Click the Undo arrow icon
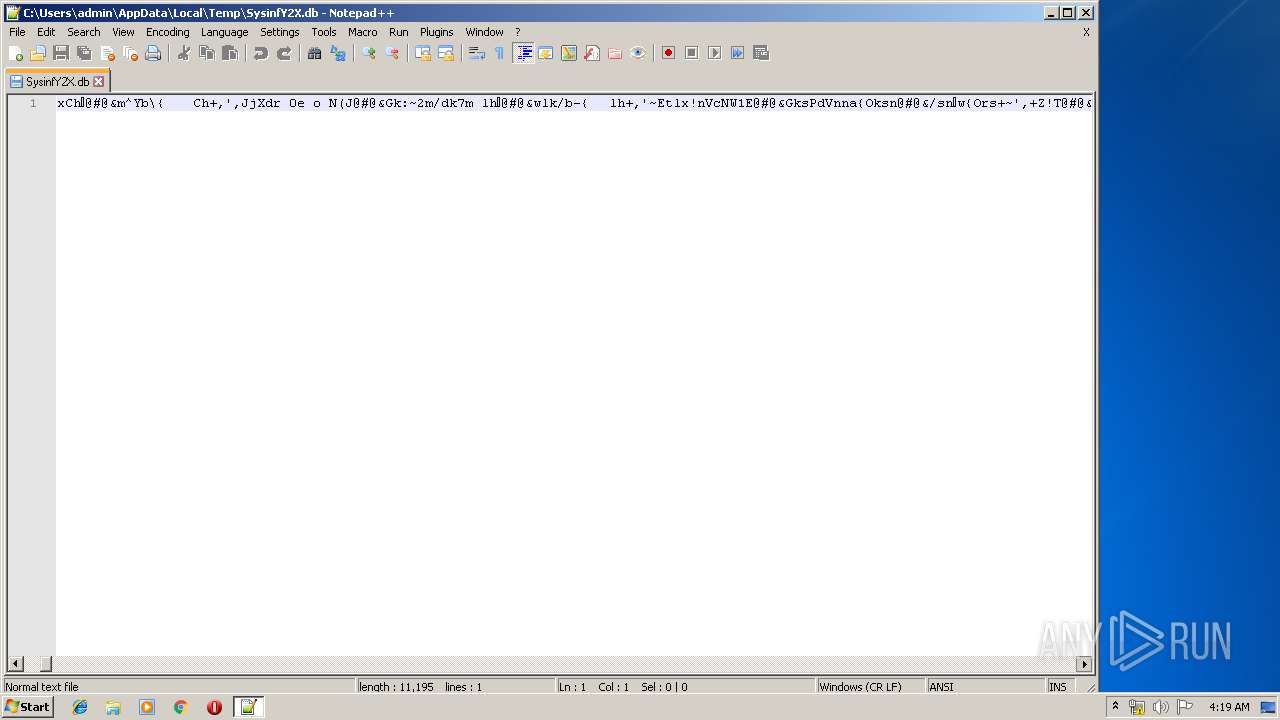 click(x=261, y=53)
